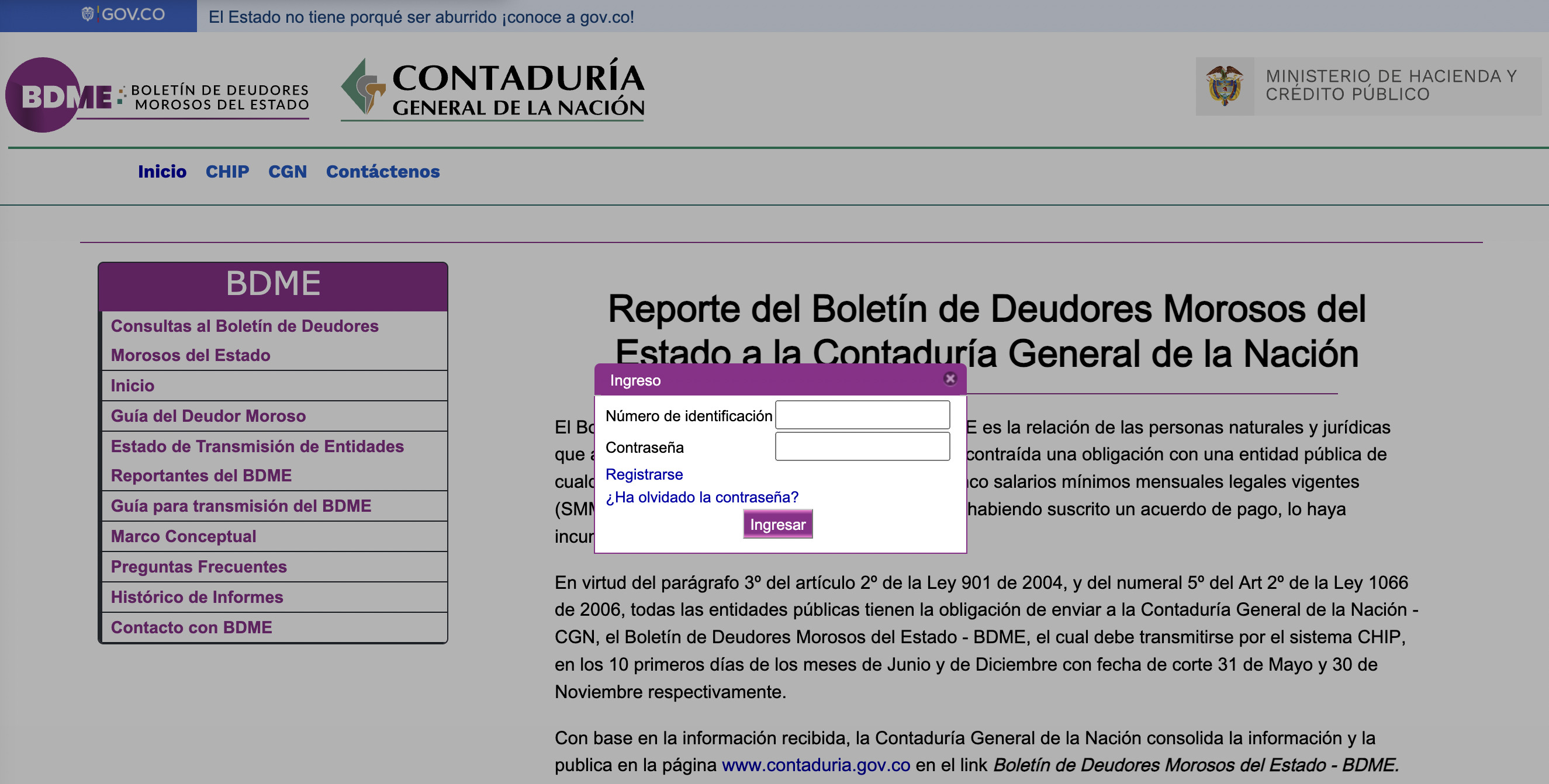Open the CGN navigation item
1549x784 pixels.
(x=287, y=172)
